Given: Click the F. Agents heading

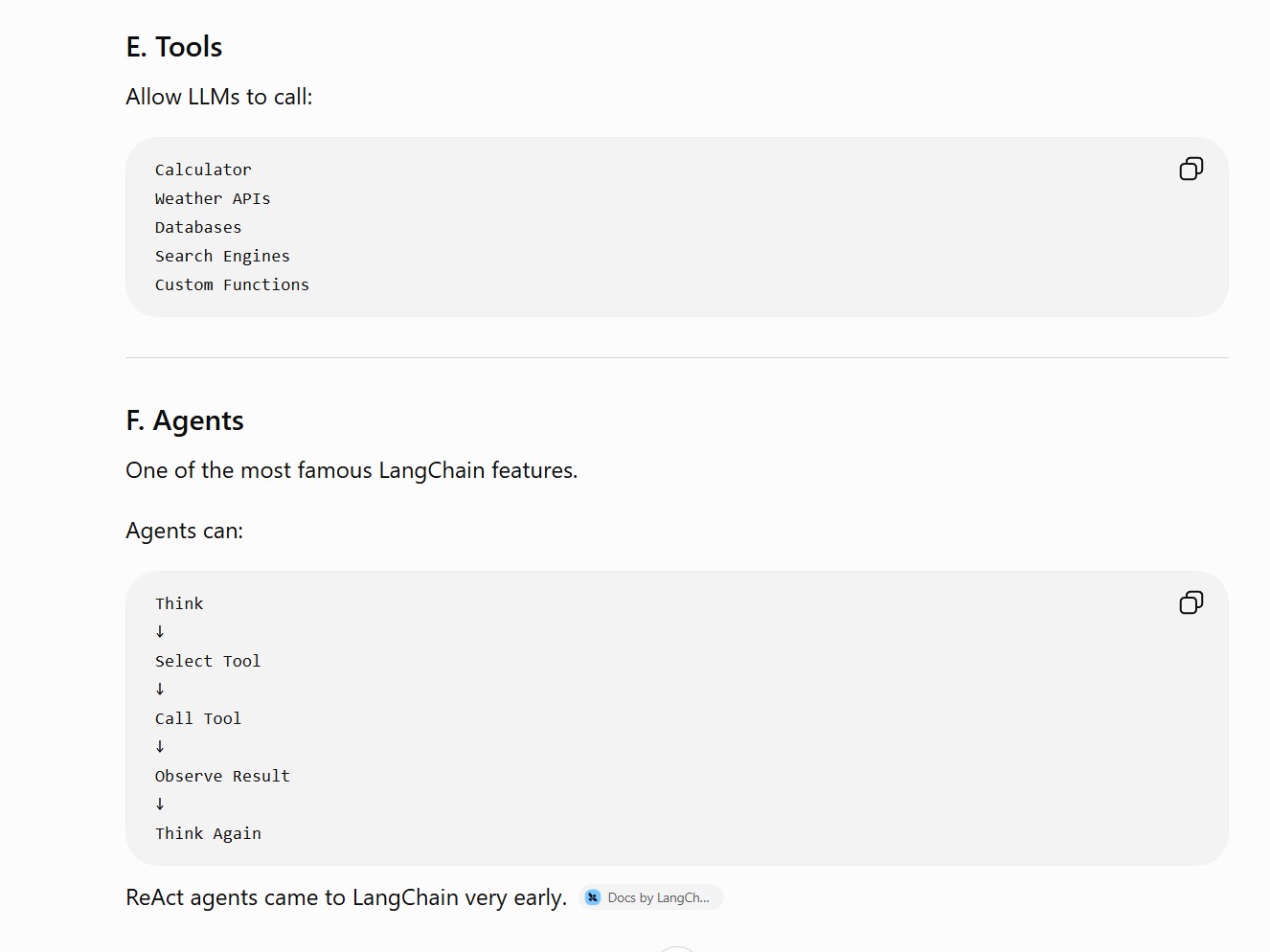Looking at the screenshot, I should pyautogui.click(x=185, y=420).
